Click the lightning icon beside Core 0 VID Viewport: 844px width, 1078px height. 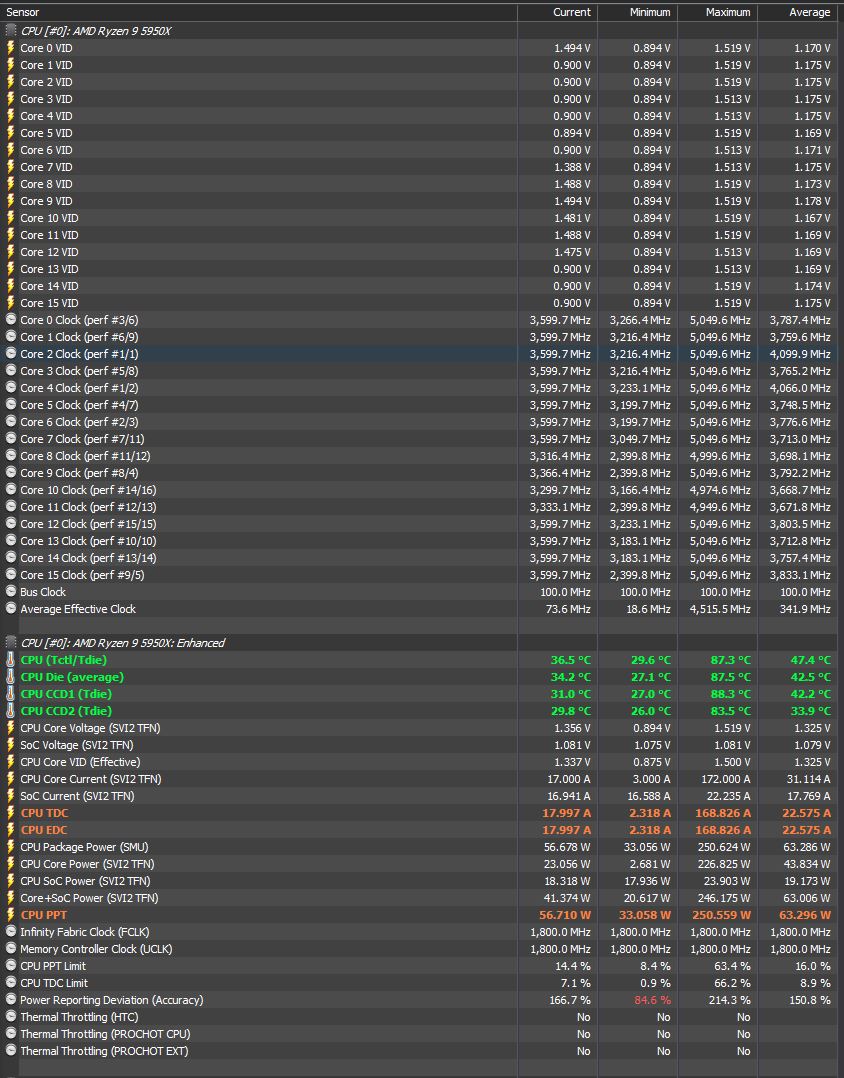tap(10, 47)
